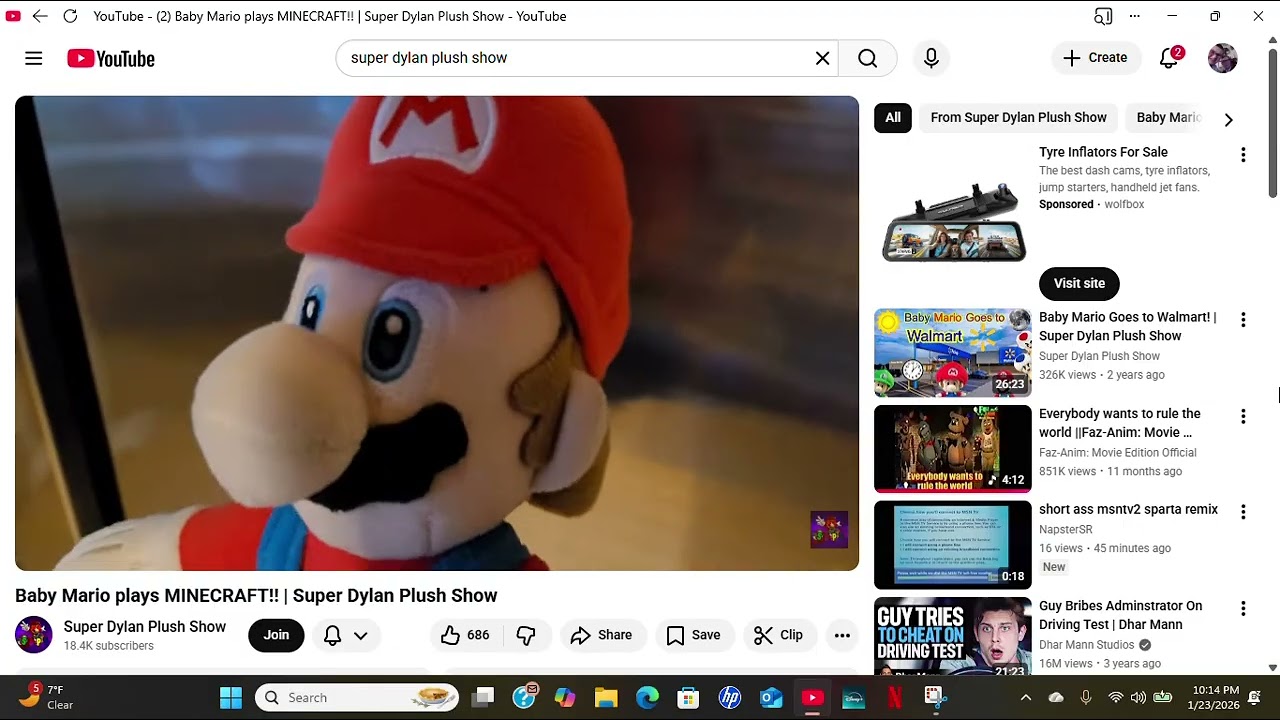
Task: Open the Windows Start menu
Action: coord(231,698)
